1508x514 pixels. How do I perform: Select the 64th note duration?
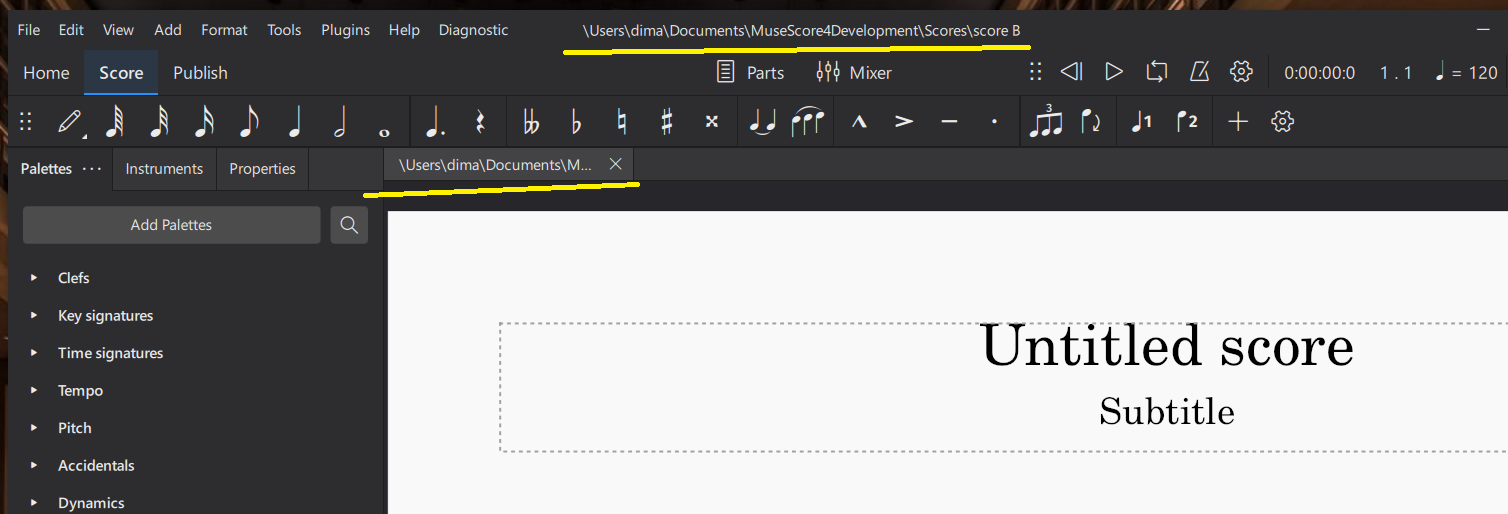tap(114, 122)
